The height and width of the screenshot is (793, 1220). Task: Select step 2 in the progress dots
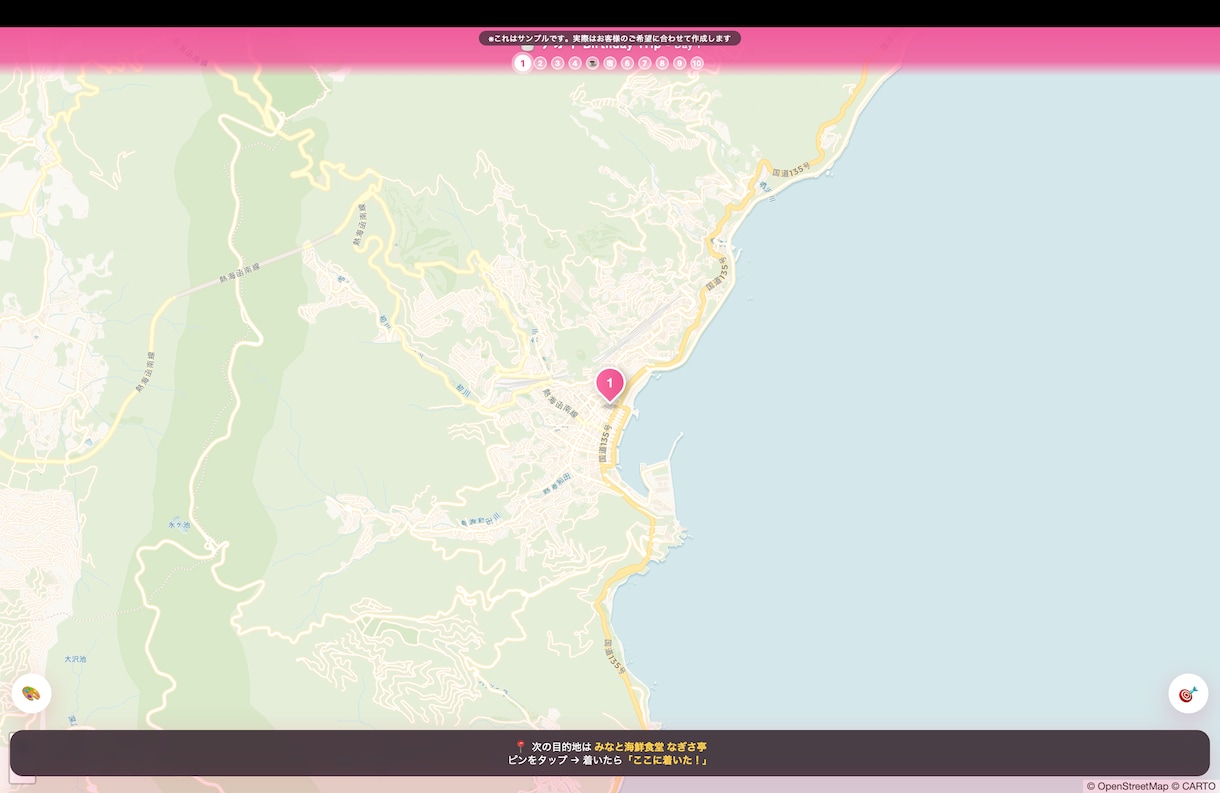click(540, 63)
